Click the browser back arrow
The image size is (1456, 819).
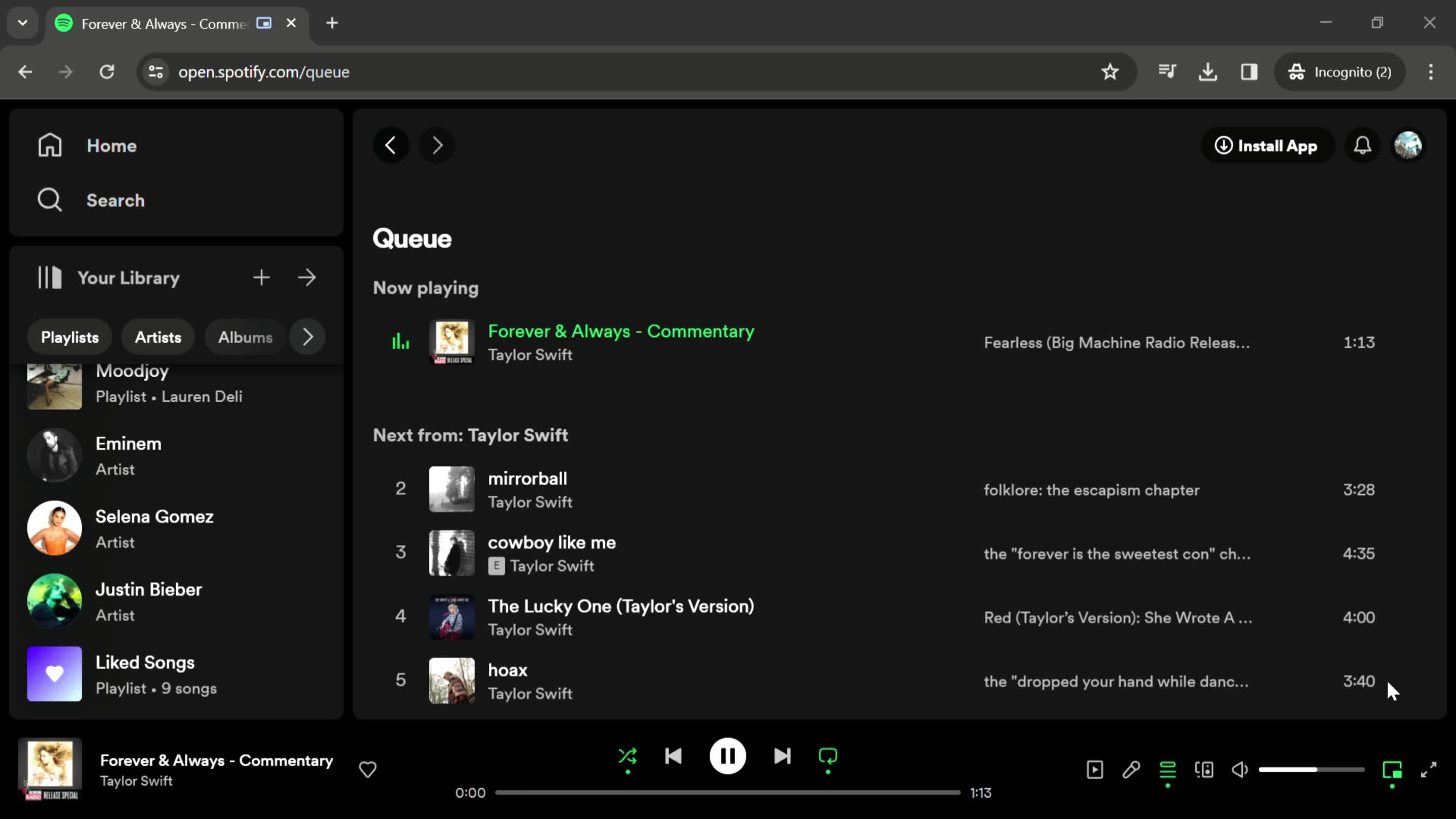pos(25,72)
